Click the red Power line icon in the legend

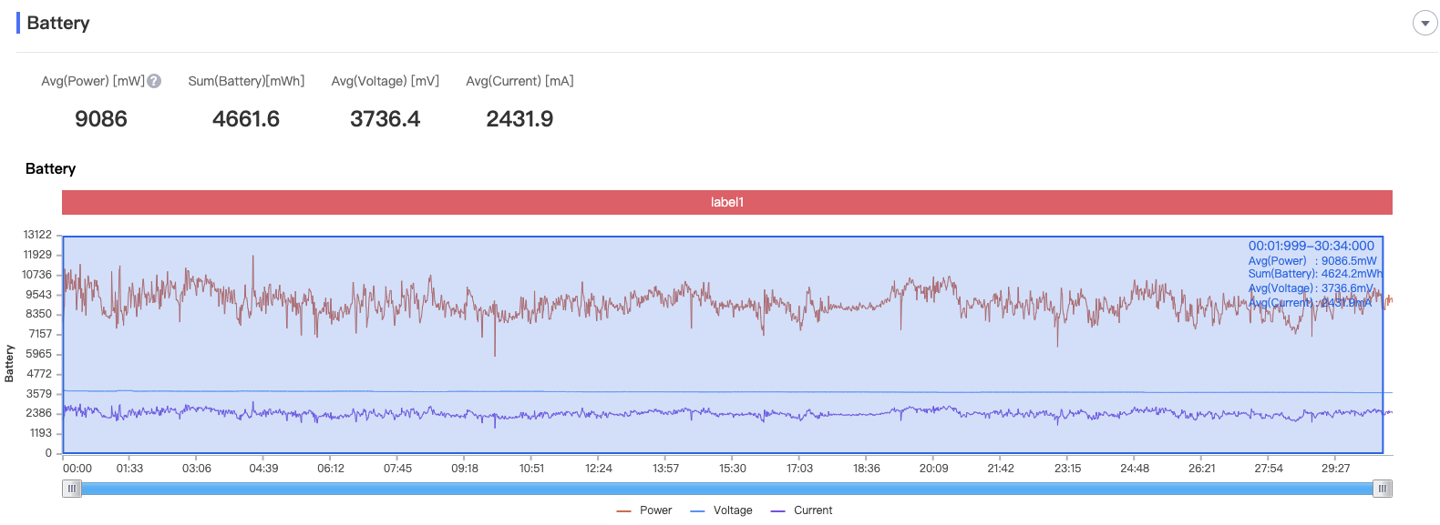tap(624, 511)
